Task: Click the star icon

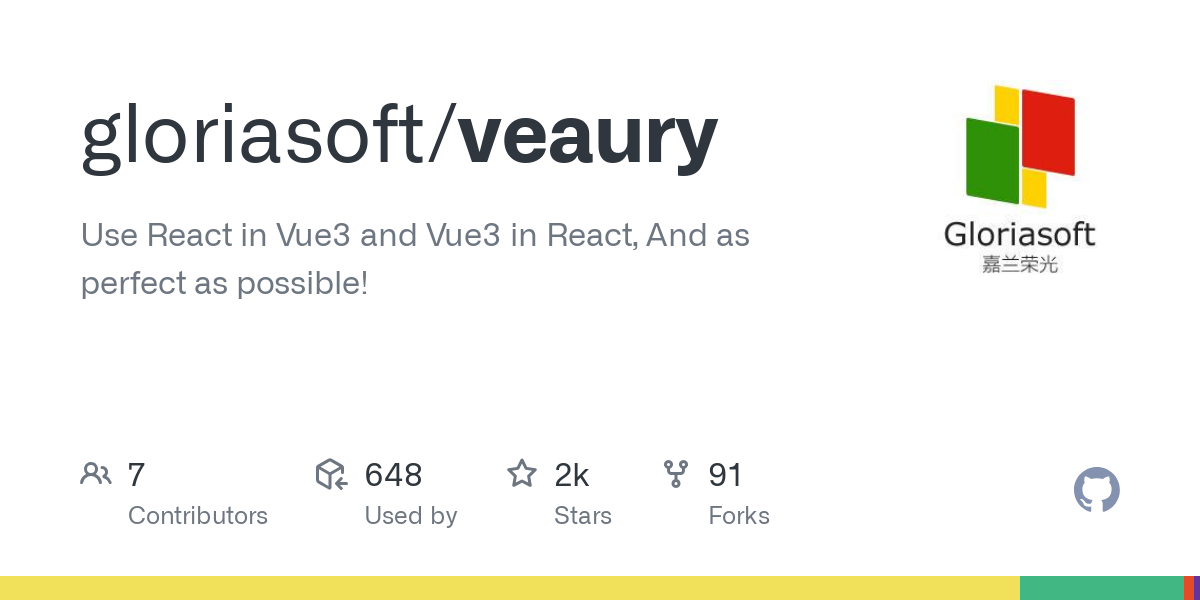Action: (x=522, y=473)
